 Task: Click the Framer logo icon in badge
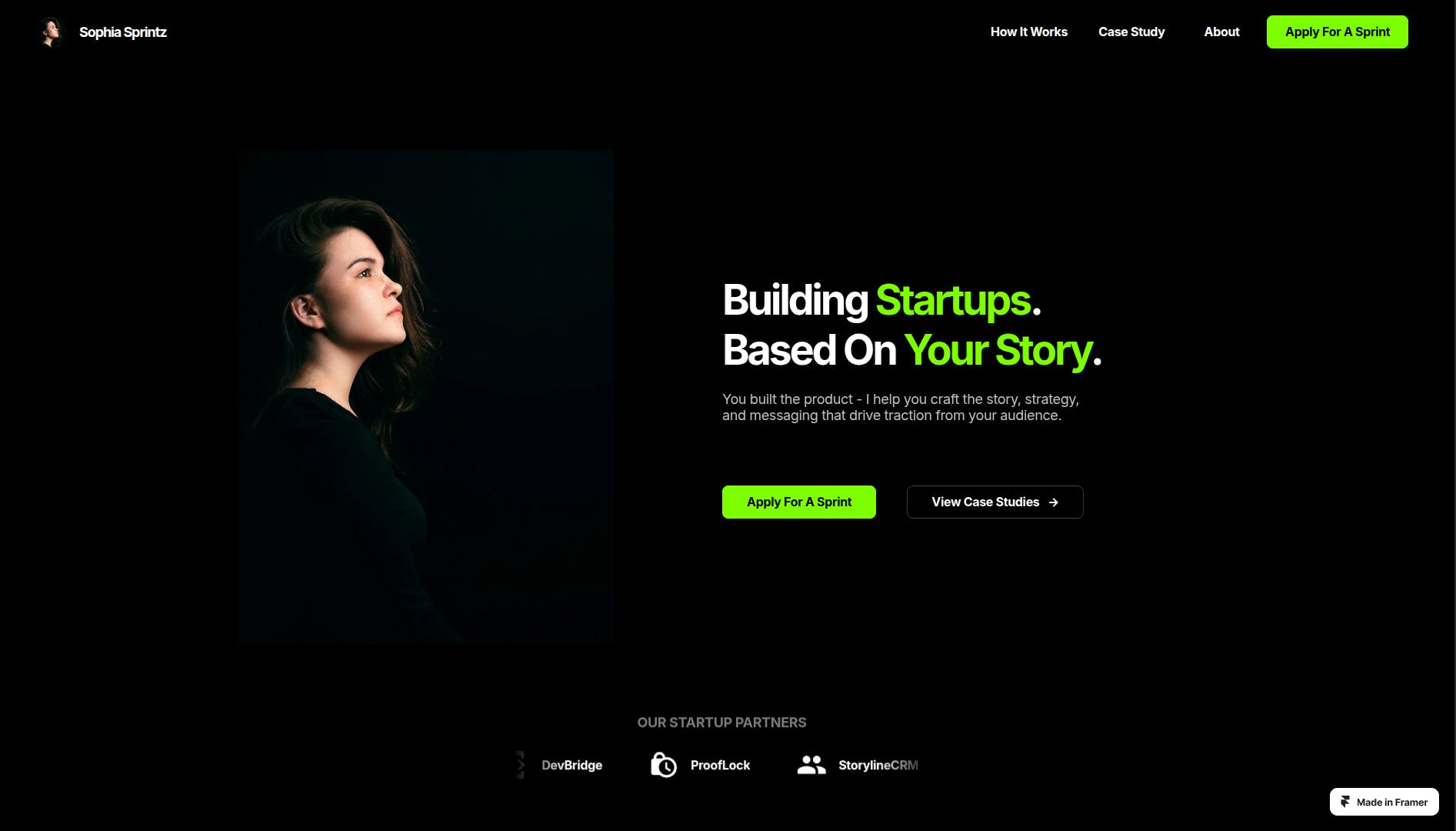coord(1345,802)
